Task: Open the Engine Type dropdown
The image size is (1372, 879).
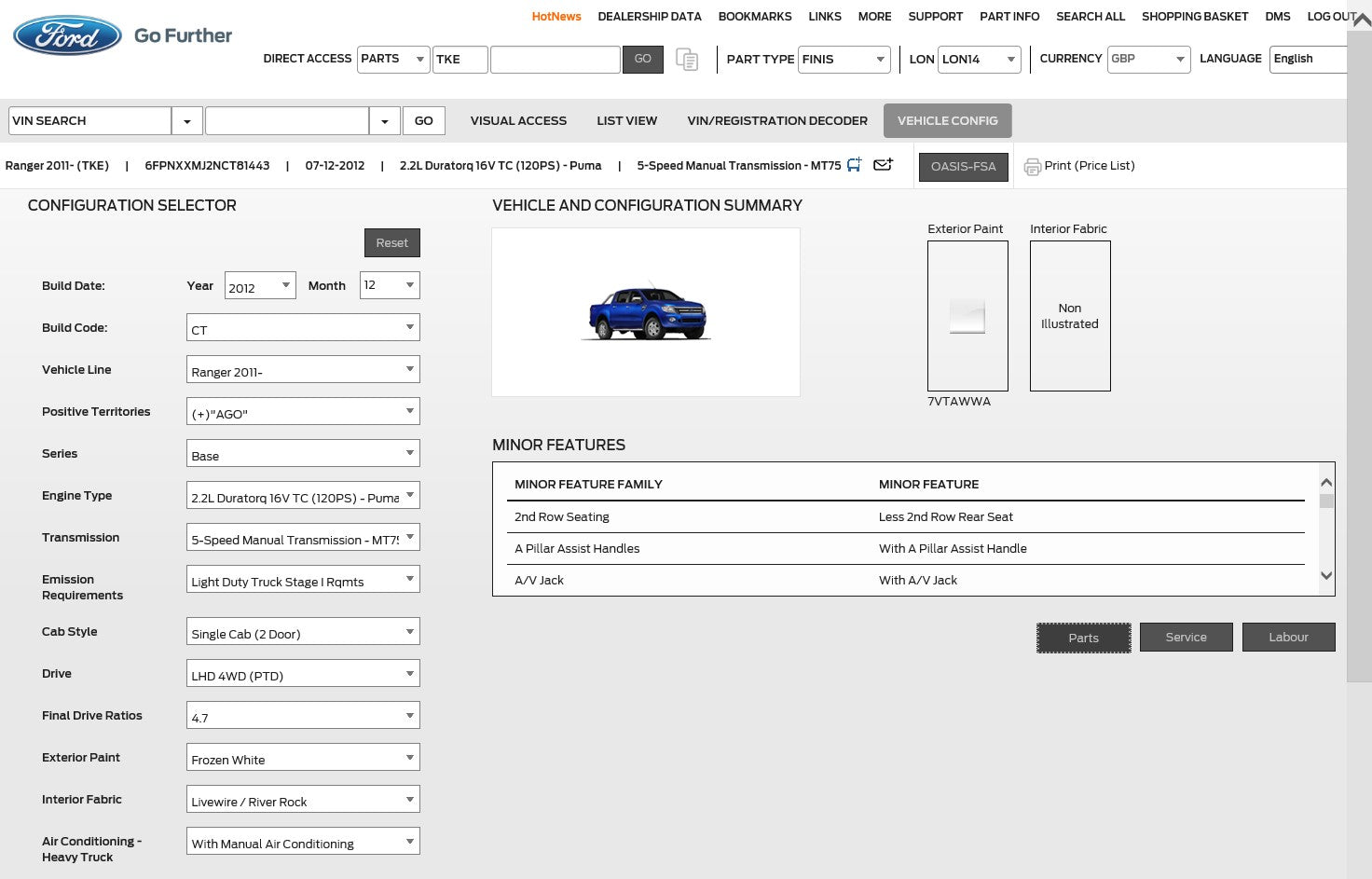Action: (x=409, y=496)
